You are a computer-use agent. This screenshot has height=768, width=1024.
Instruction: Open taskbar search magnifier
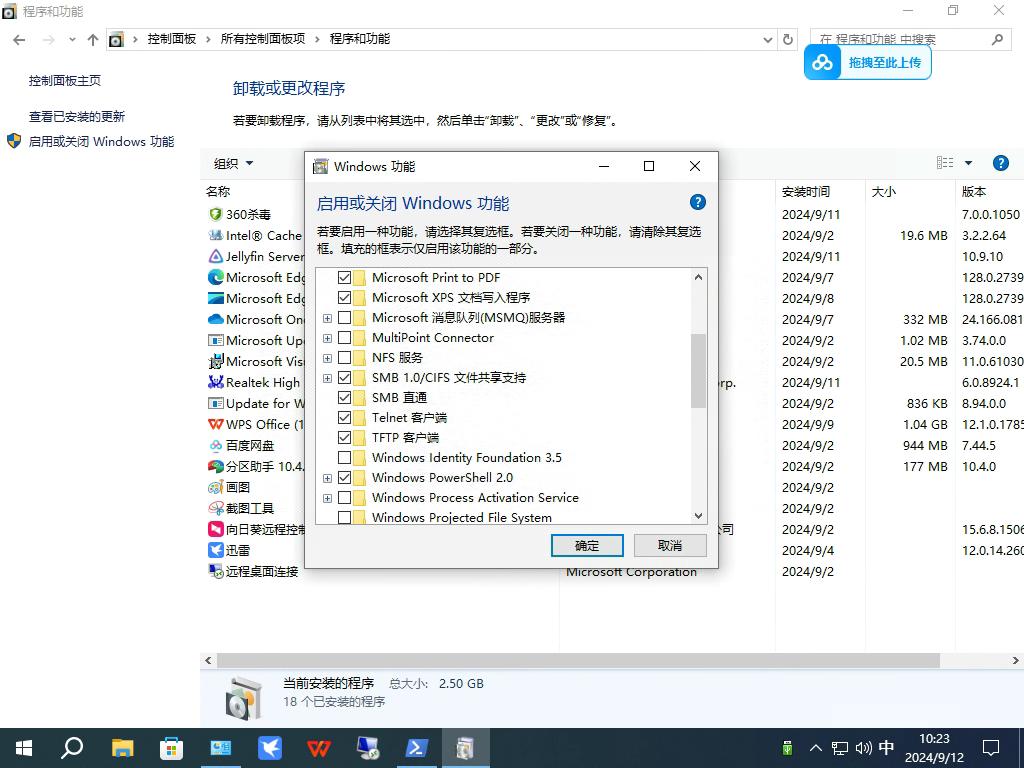[x=72, y=748]
